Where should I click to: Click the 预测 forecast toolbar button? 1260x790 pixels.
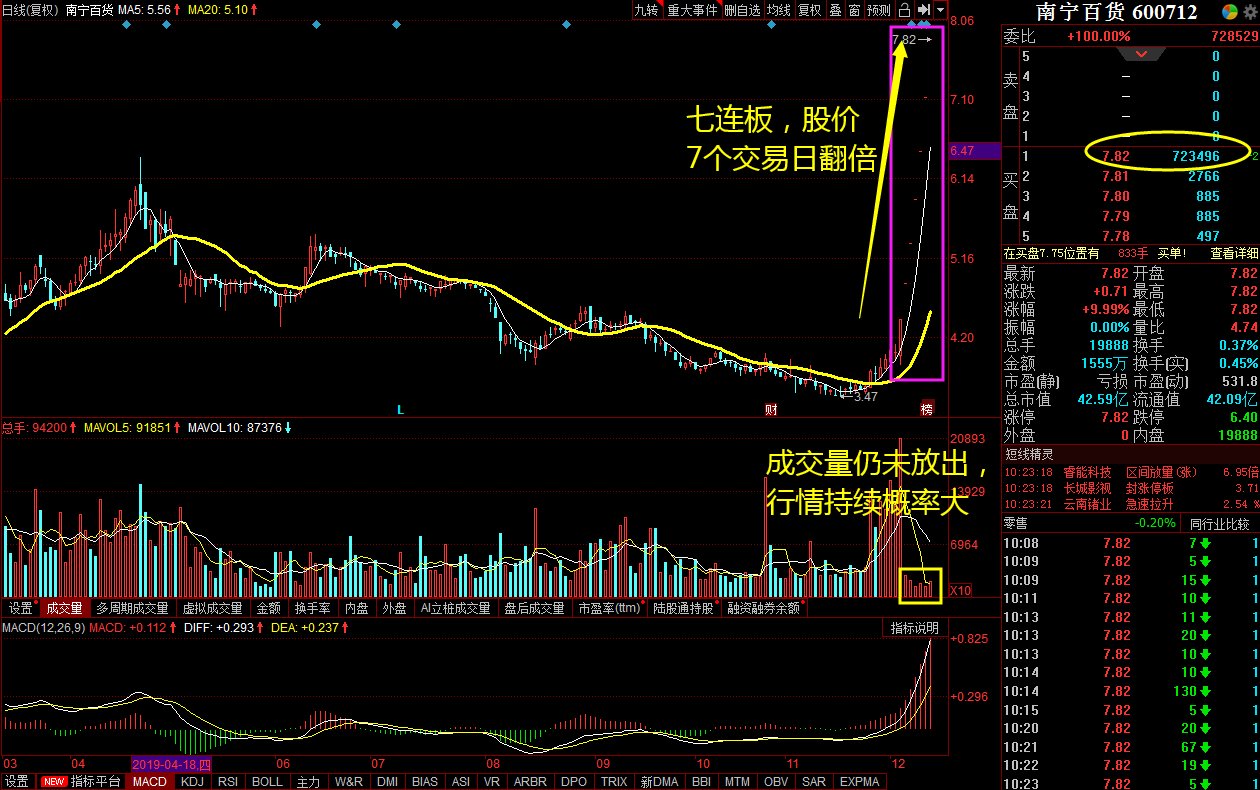(879, 10)
